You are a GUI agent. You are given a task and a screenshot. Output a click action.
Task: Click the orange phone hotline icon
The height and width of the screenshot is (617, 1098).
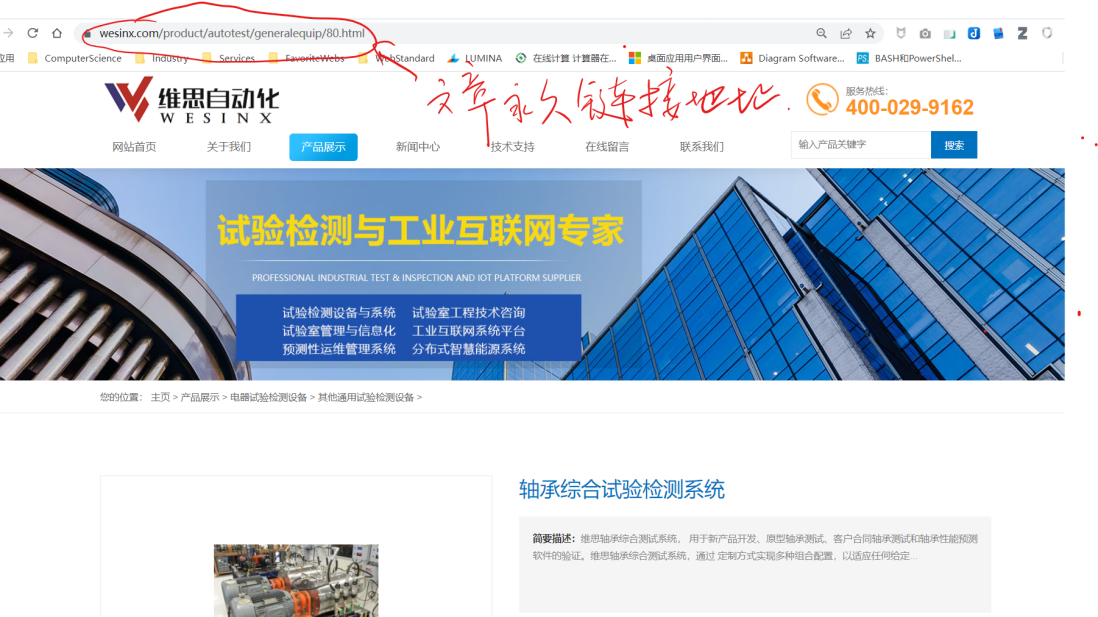[x=822, y=99]
